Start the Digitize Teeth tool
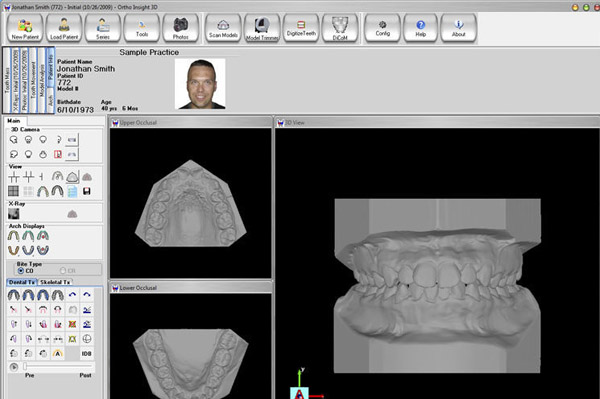 point(301,28)
